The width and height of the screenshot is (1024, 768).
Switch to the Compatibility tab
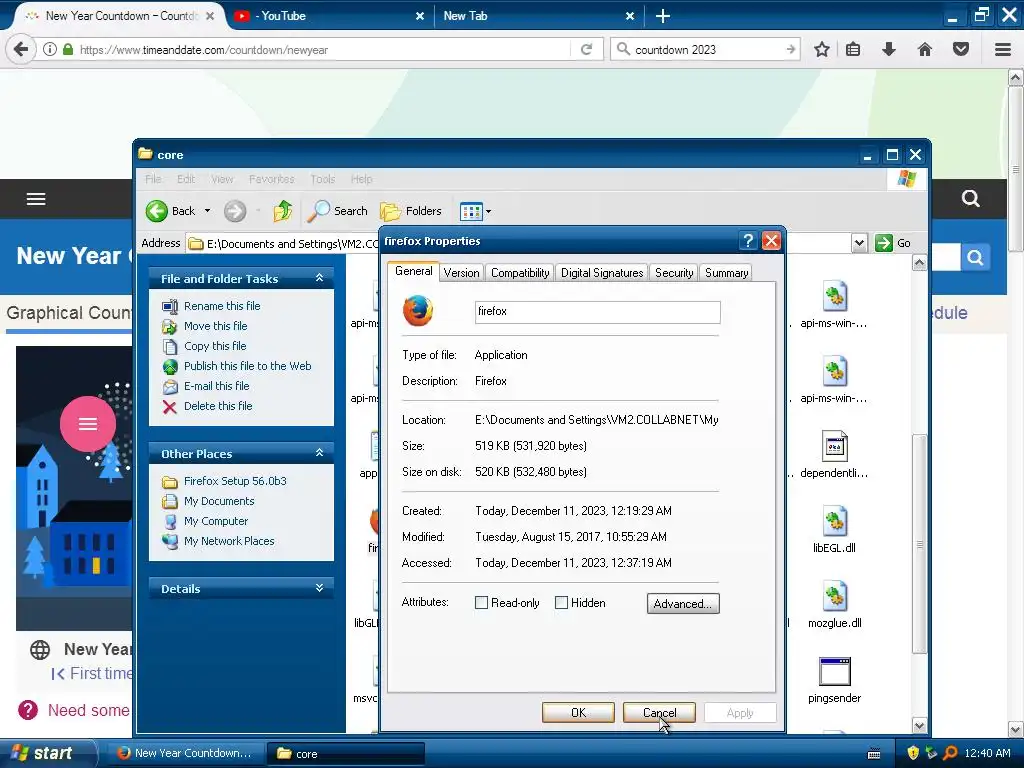click(x=520, y=273)
